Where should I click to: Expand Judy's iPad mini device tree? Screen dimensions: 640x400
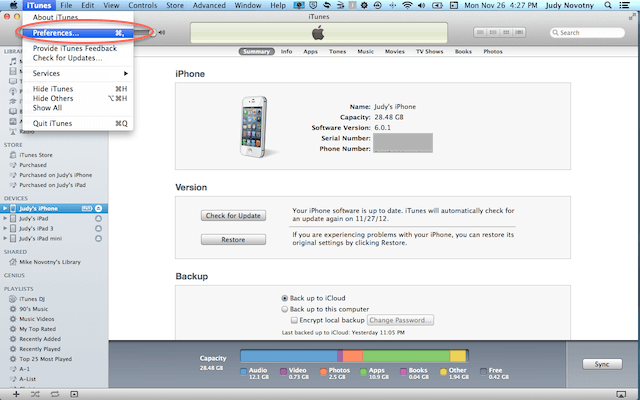click(5, 238)
